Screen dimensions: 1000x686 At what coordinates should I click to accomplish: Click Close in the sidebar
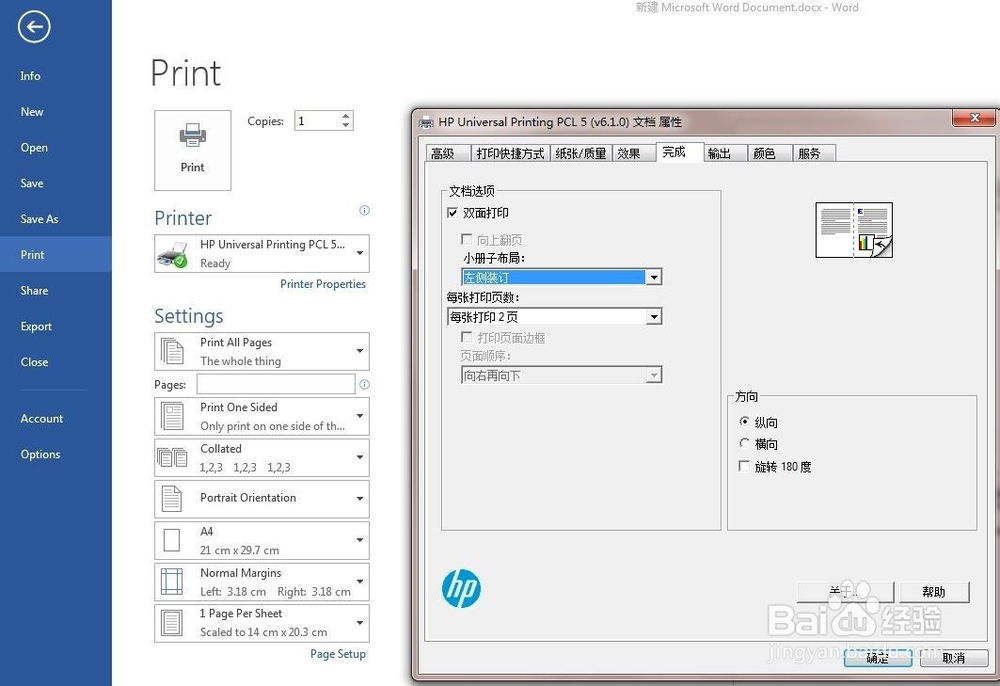click(55, 361)
